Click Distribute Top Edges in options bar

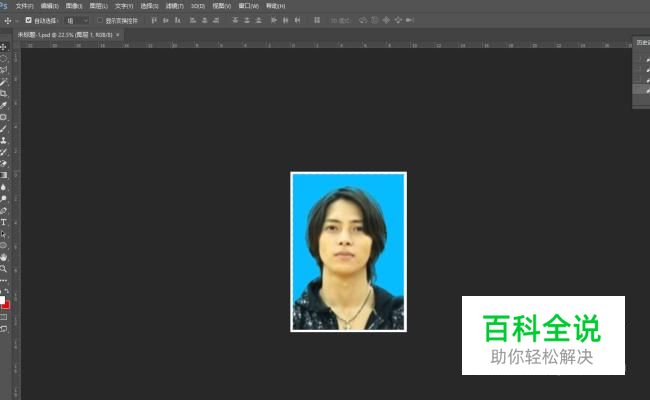(x=235, y=20)
